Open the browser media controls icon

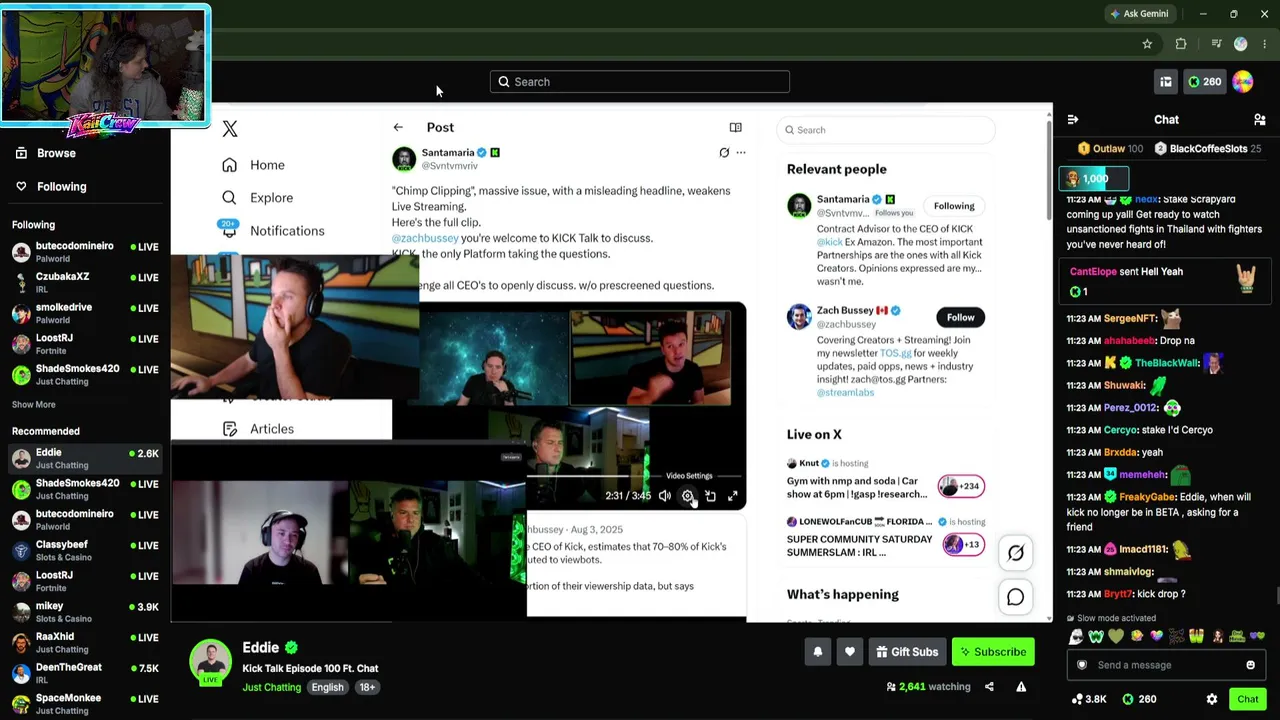[x=1216, y=44]
